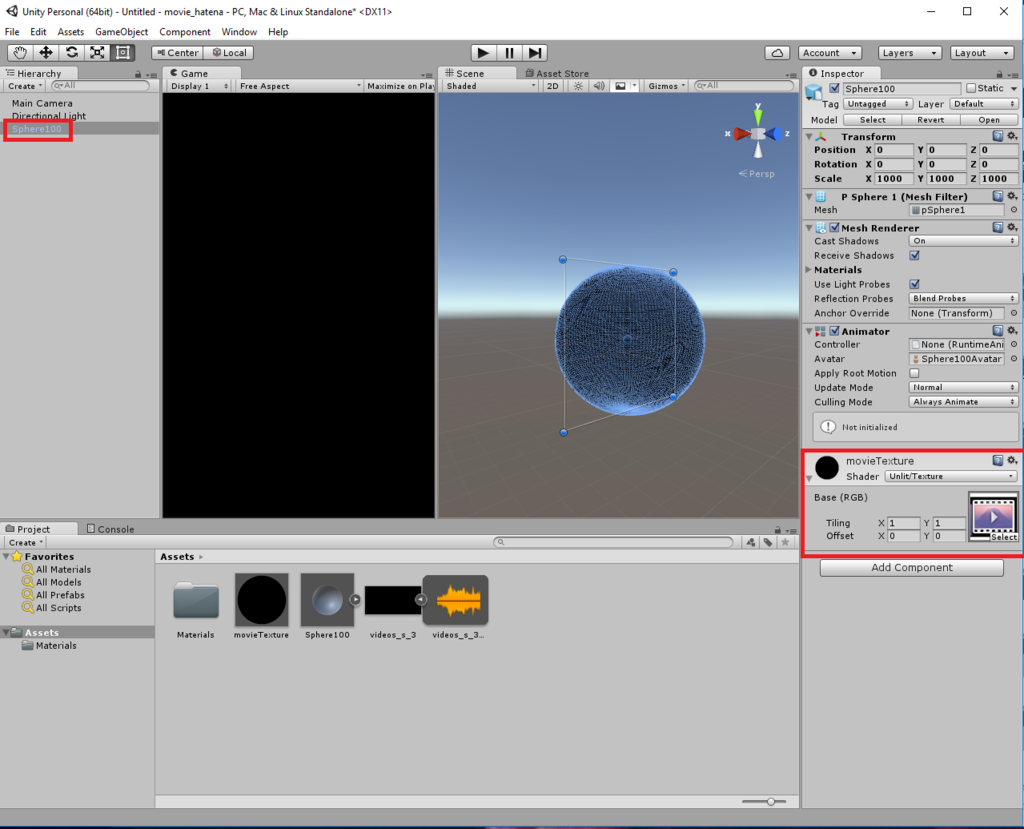Open Culling Mode dropdown
1024x829 pixels.
click(963, 402)
